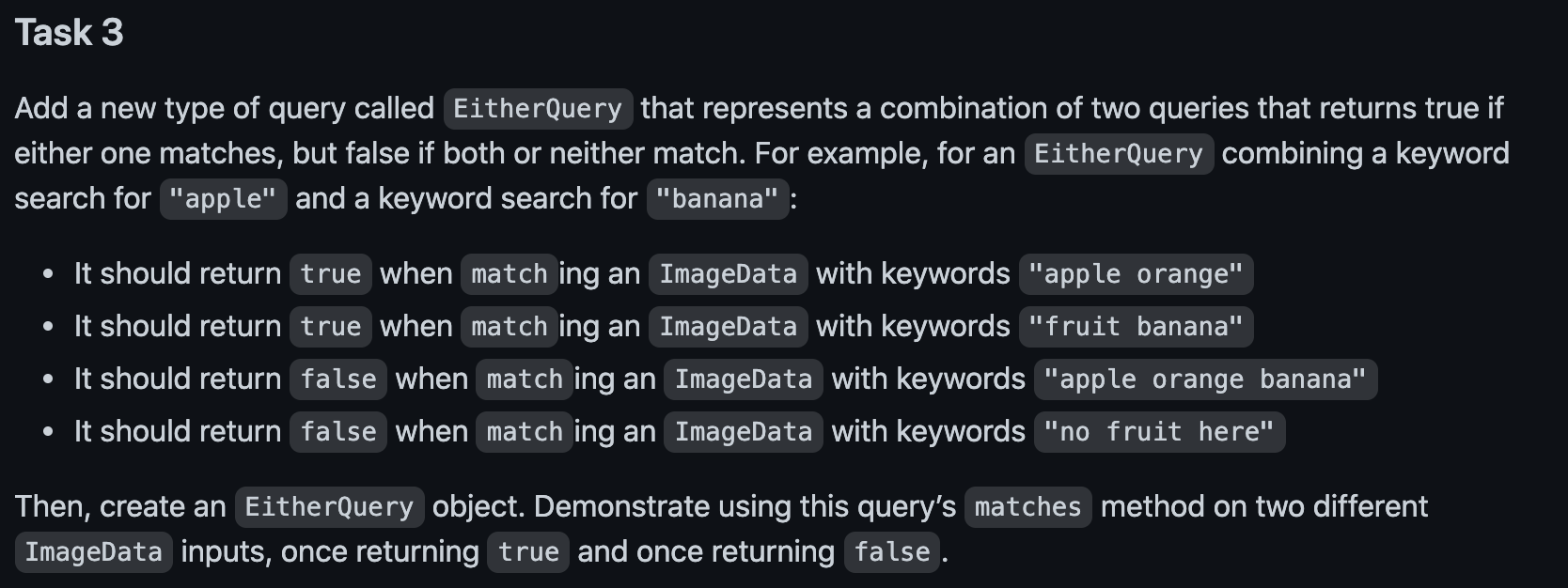Click the Task 3 heading

pos(69,33)
